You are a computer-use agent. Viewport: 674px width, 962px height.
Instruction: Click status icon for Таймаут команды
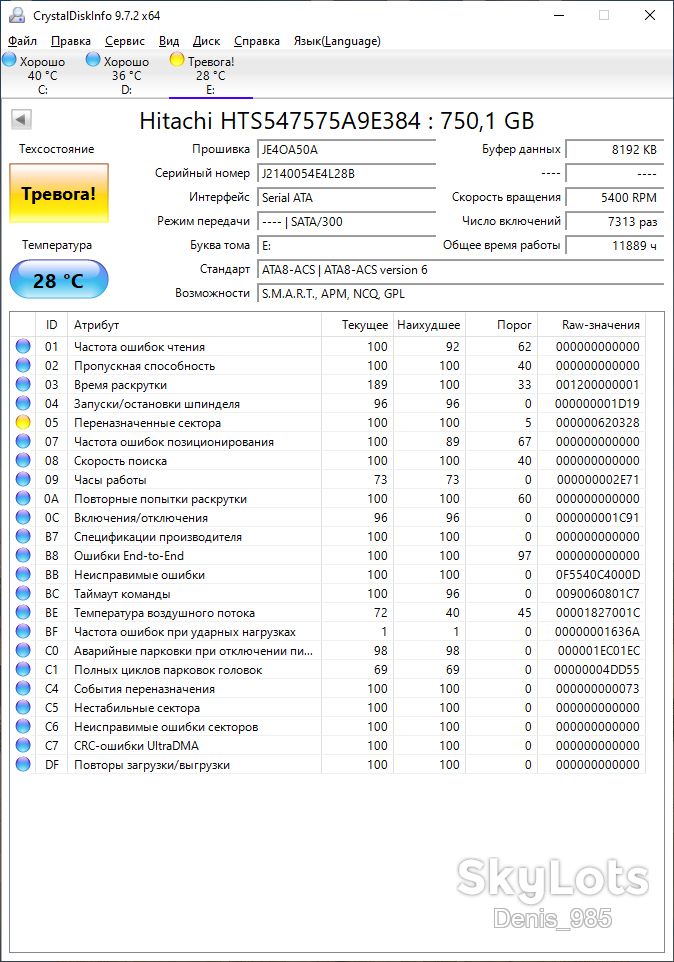pyautogui.click(x=23, y=593)
